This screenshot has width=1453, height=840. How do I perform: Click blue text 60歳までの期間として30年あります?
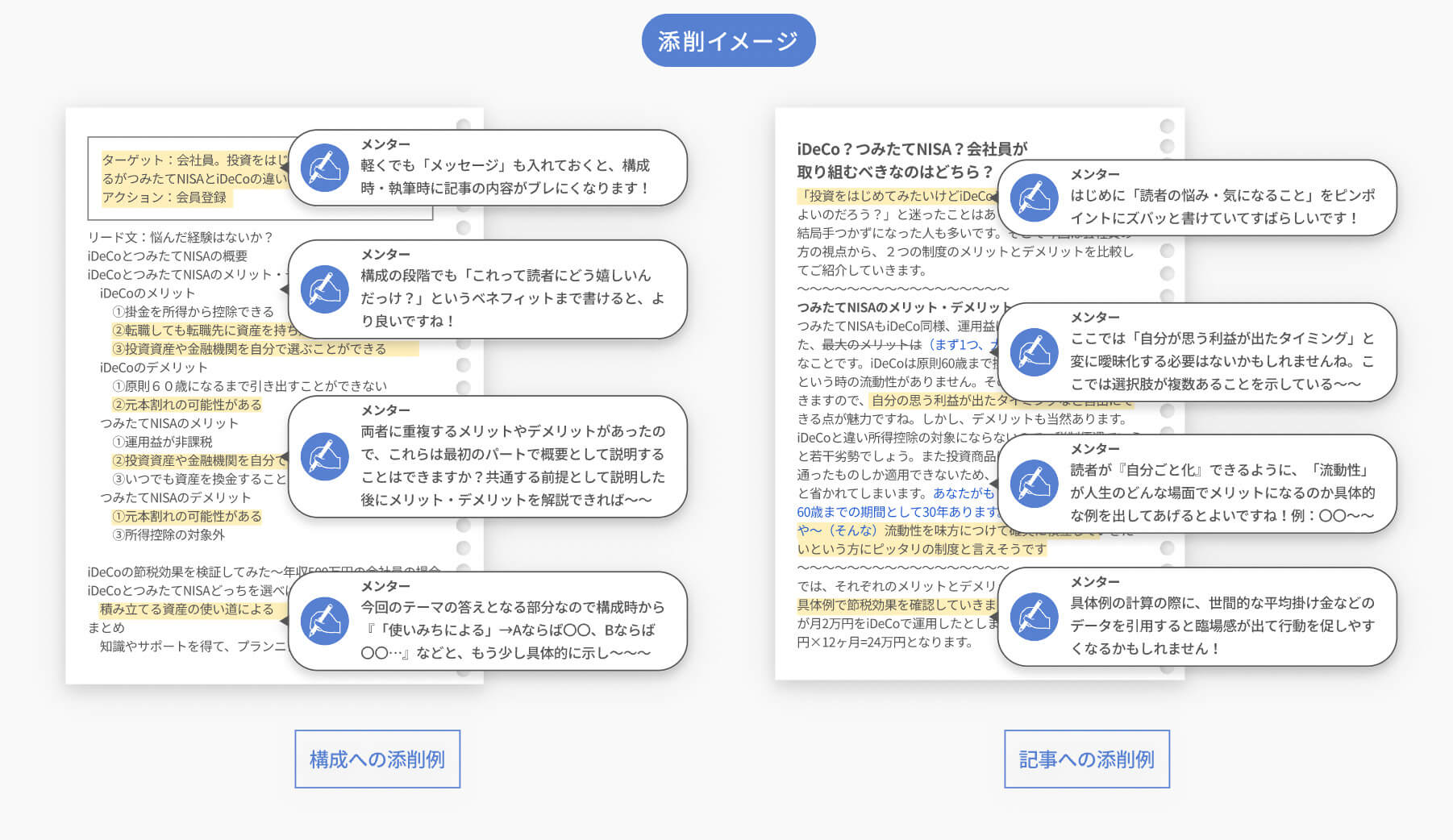[897, 512]
